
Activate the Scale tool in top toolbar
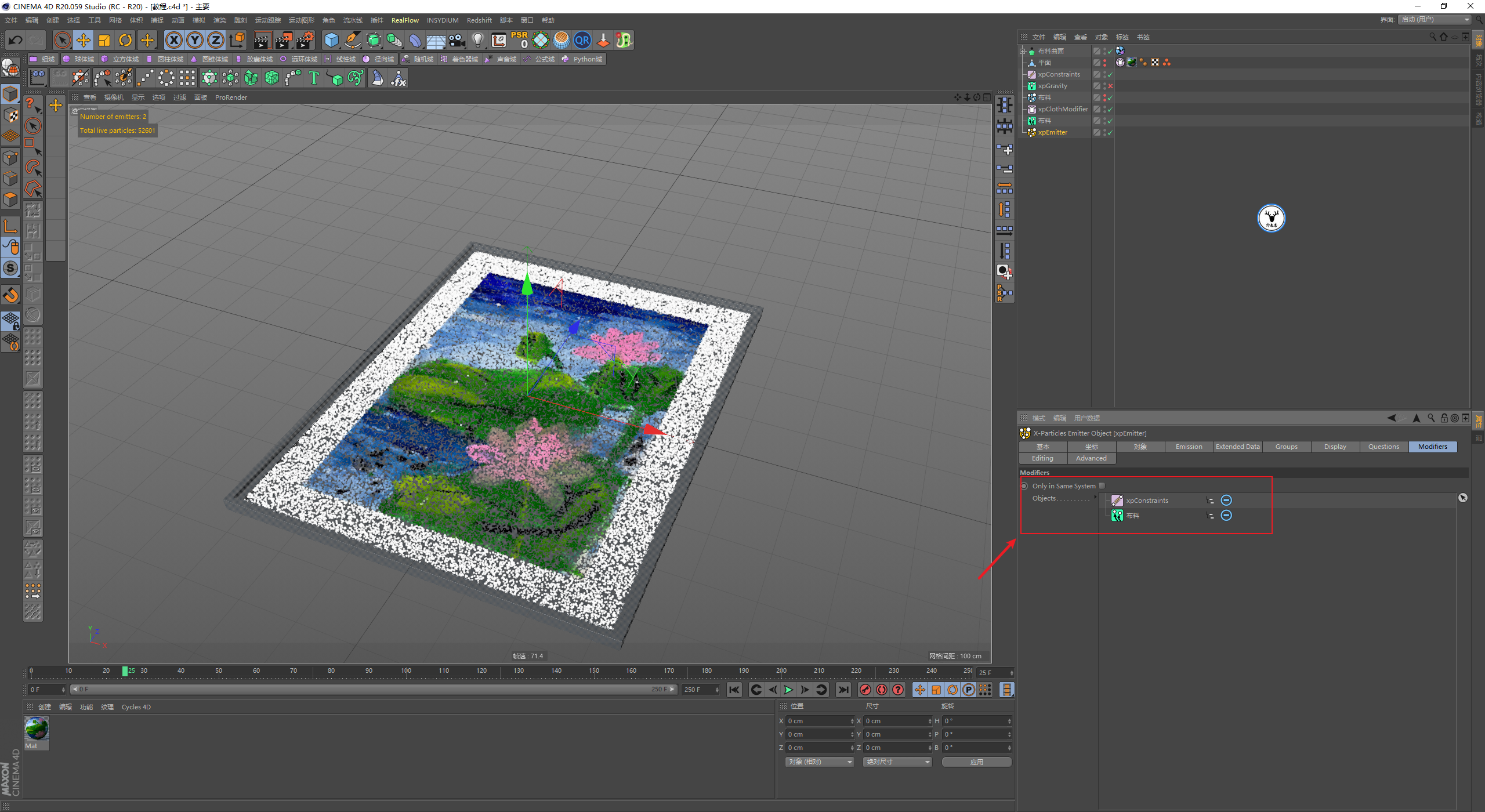pyautogui.click(x=104, y=40)
